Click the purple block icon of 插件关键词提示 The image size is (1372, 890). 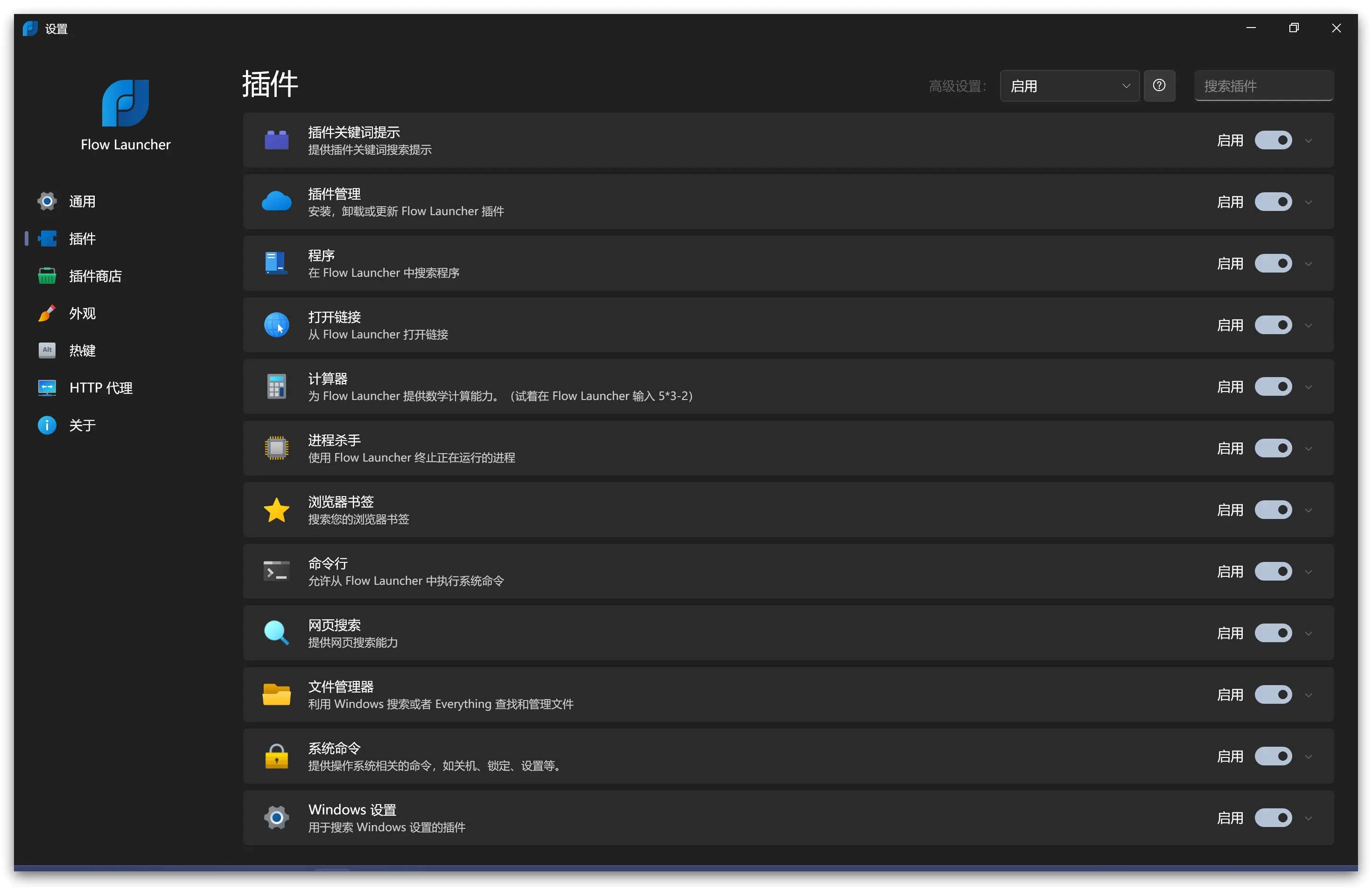(276, 140)
